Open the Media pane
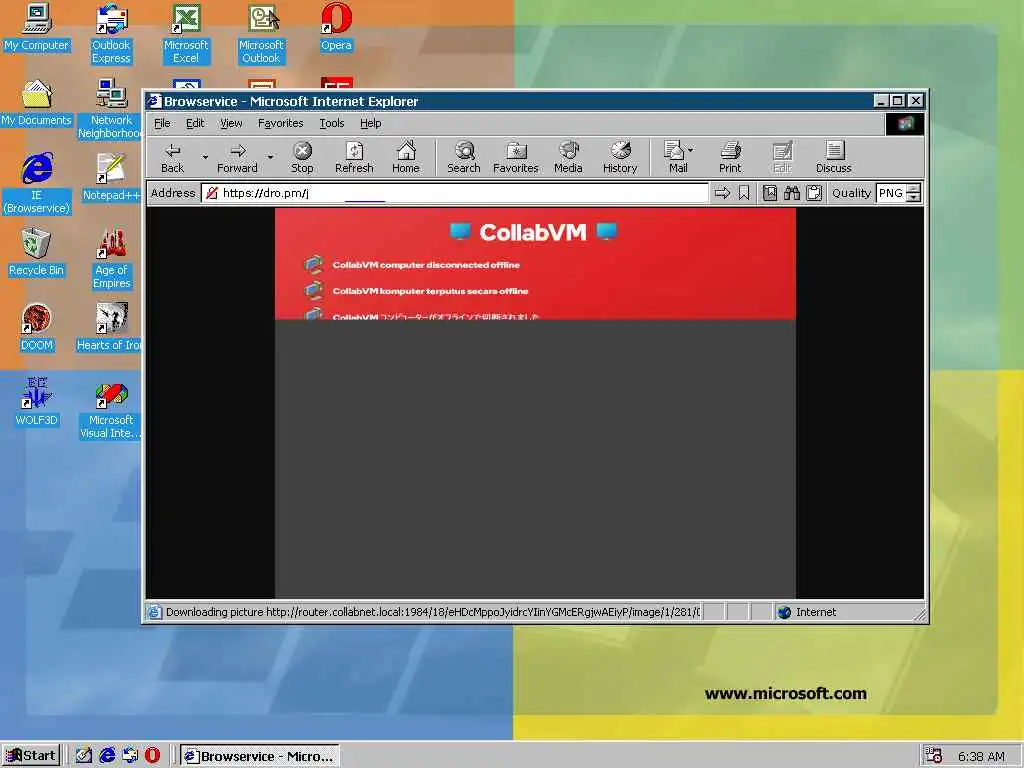Image resolution: width=1024 pixels, height=768 pixels. pyautogui.click(x=568, y=158)
